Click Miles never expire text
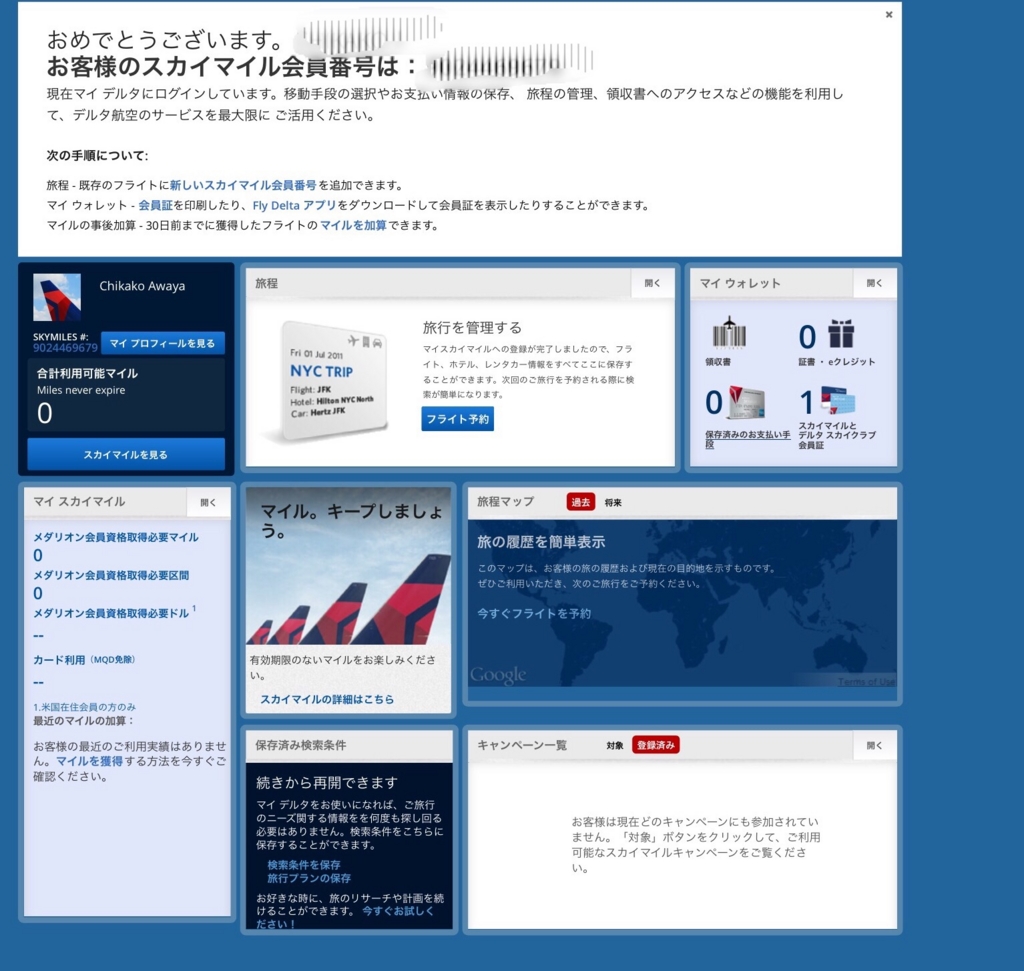The width and height of the screenshot is (1024, 971). [x=81, y=390]
